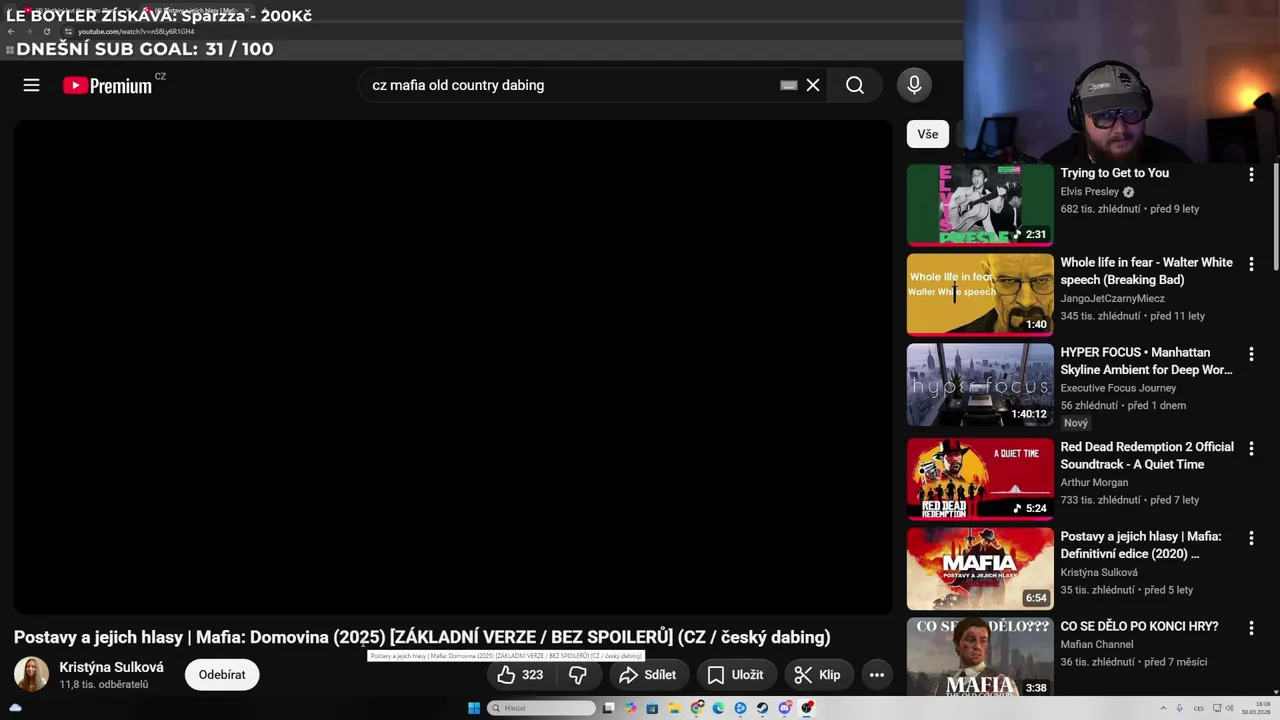Open Kristýna Sulková channel avatar
Screen dimensions: 1280x720
point(31,674)
